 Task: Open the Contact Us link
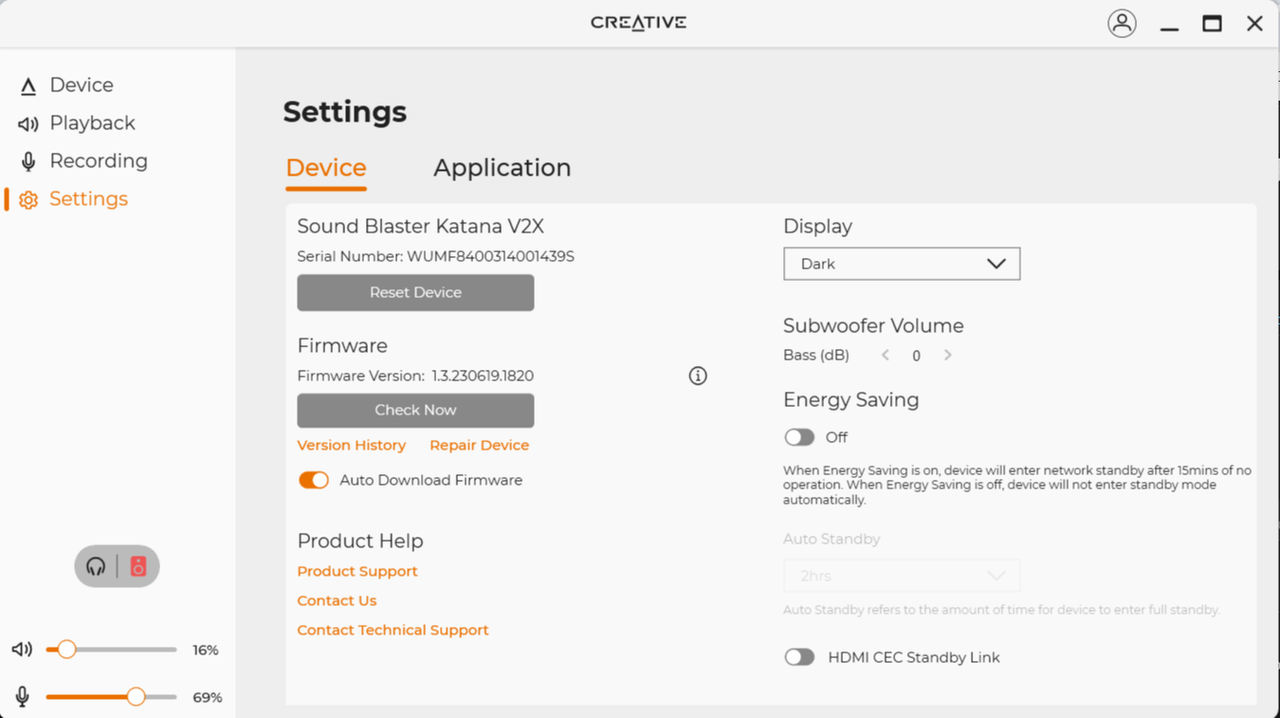coord(337,600)
